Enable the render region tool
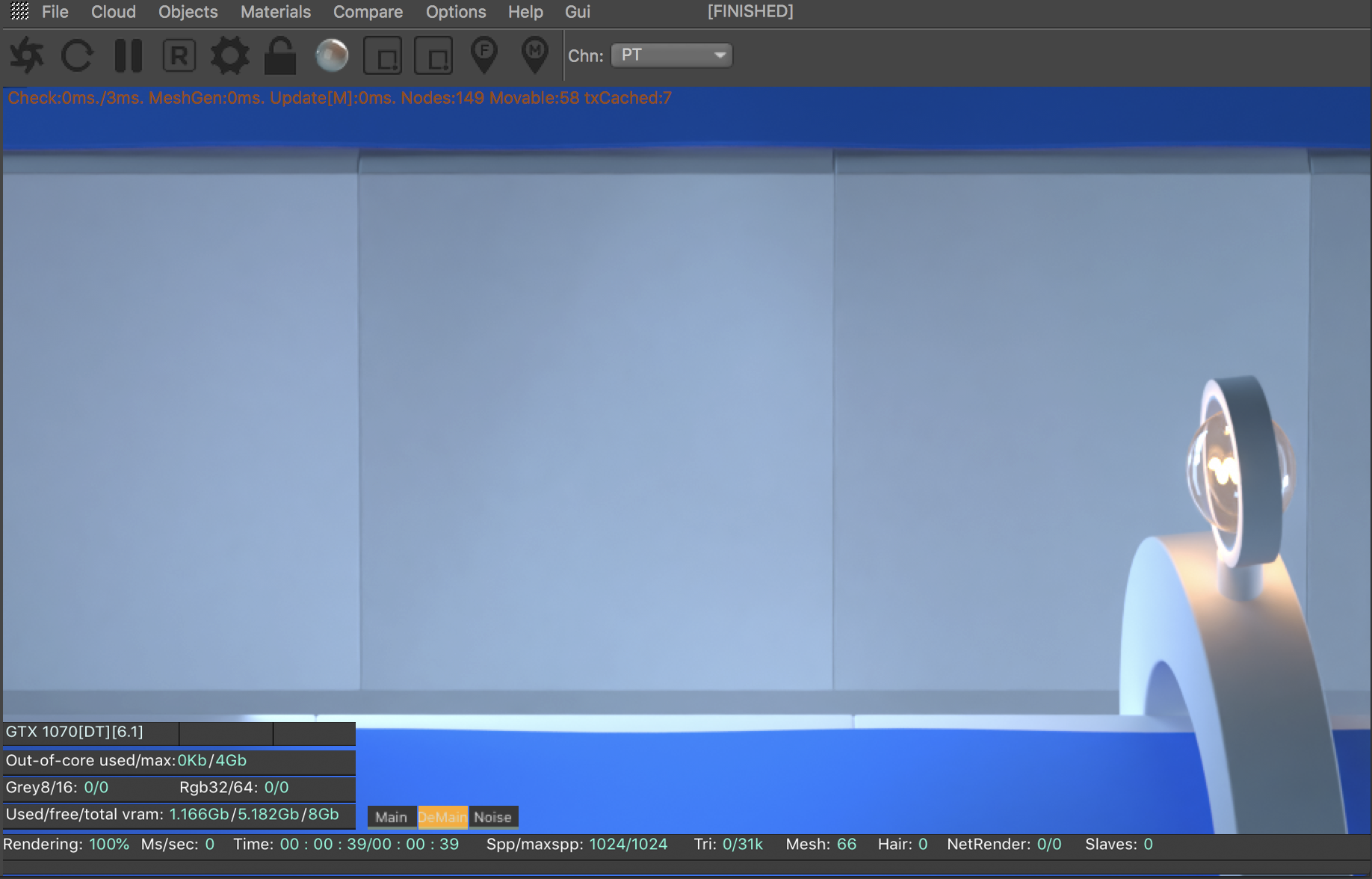 pos(383,56)
